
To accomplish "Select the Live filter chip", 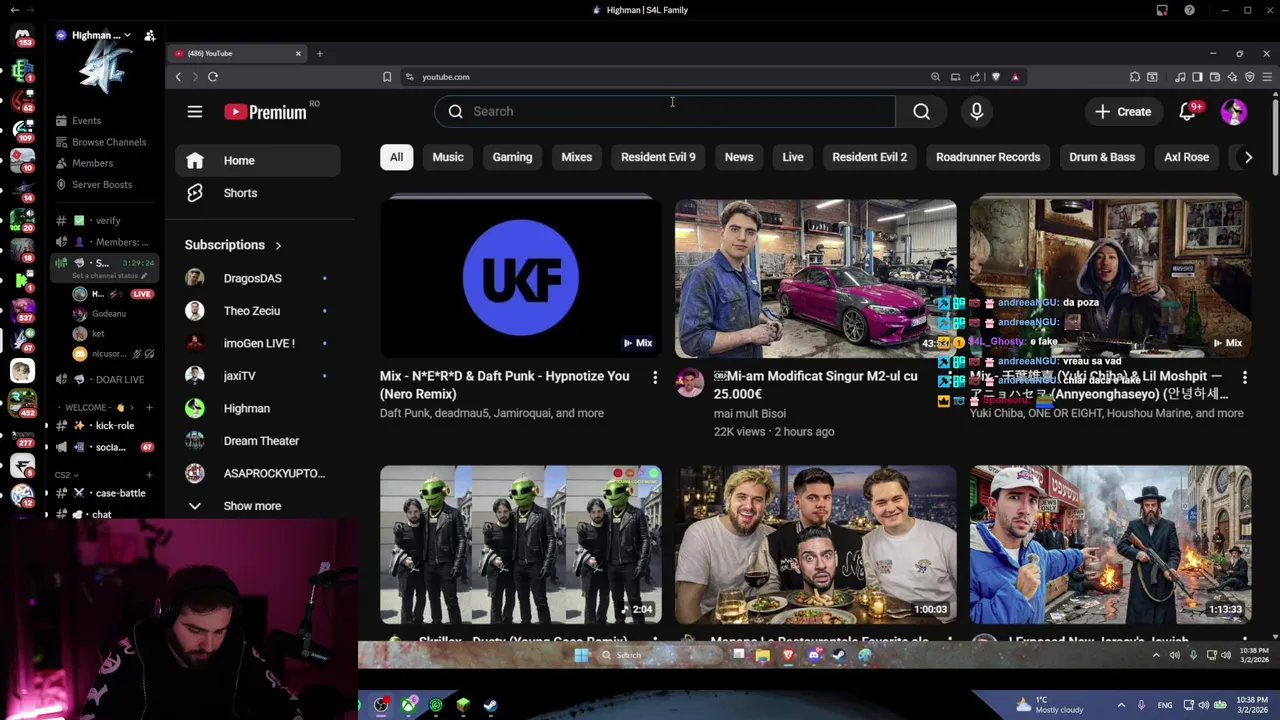I will pos(793,157).
